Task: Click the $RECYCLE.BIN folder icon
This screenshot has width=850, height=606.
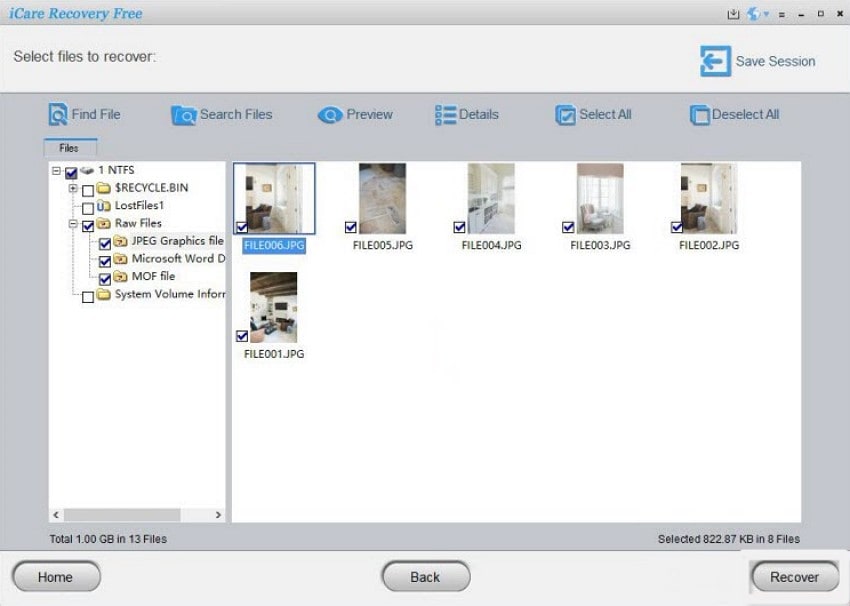Action: click(104, 188)
